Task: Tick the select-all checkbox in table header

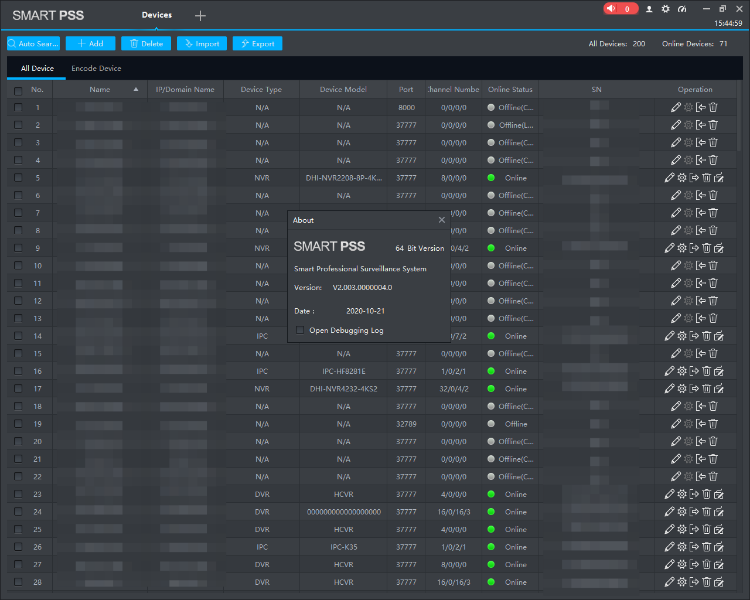Action: click(18, 91)
